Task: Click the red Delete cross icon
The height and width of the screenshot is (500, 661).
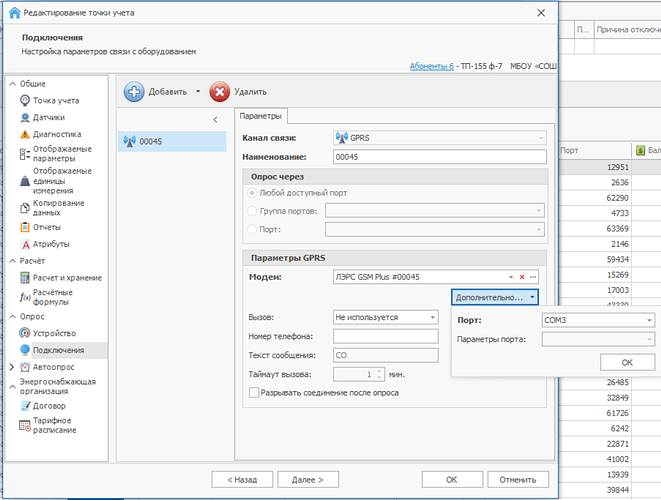Action: (220, 91)
